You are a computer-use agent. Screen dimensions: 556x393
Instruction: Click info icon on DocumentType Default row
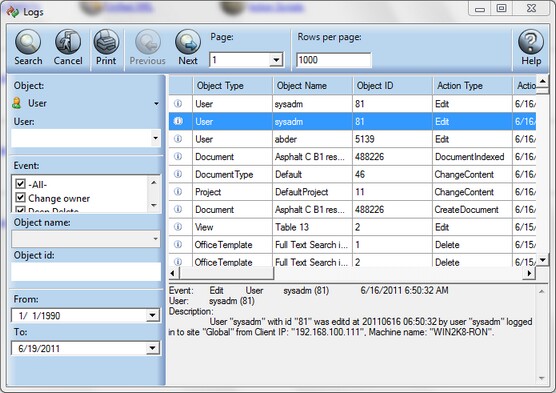[178, 174]
